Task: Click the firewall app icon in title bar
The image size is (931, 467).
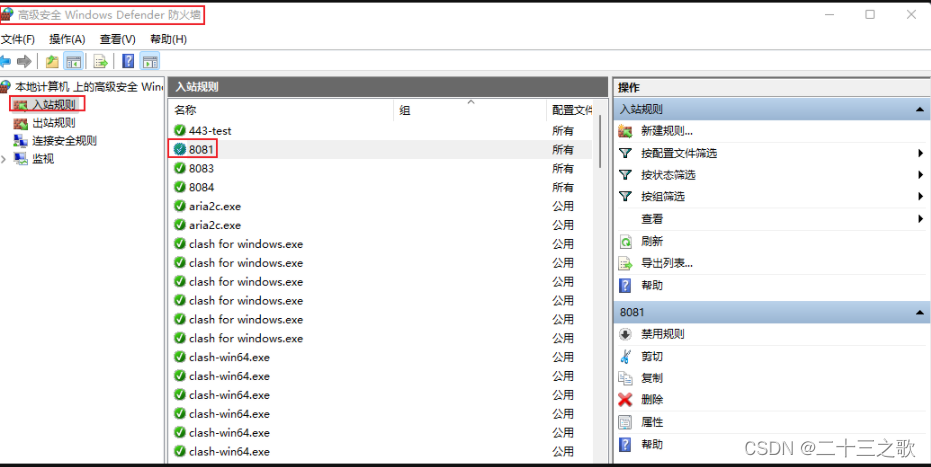Action: pos(7,15)
